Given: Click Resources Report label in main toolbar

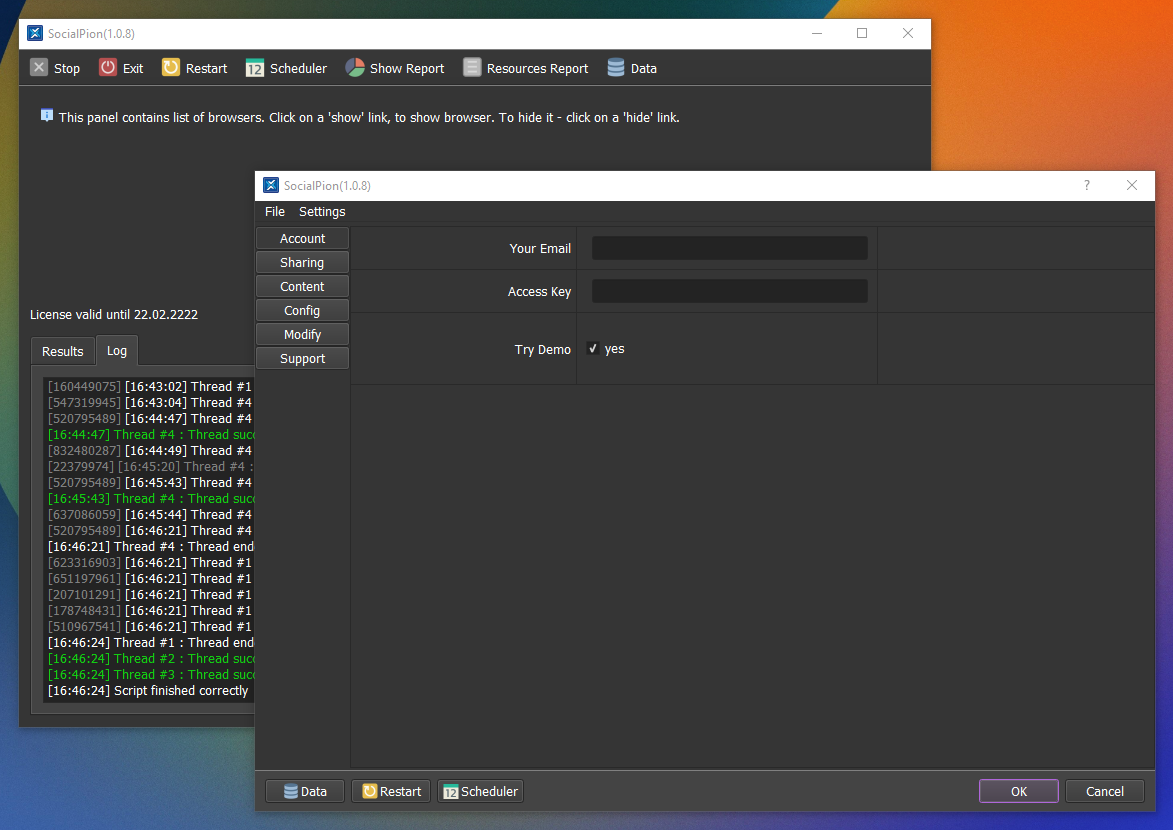Looking at the screenshot, I should tap(537, 68).
